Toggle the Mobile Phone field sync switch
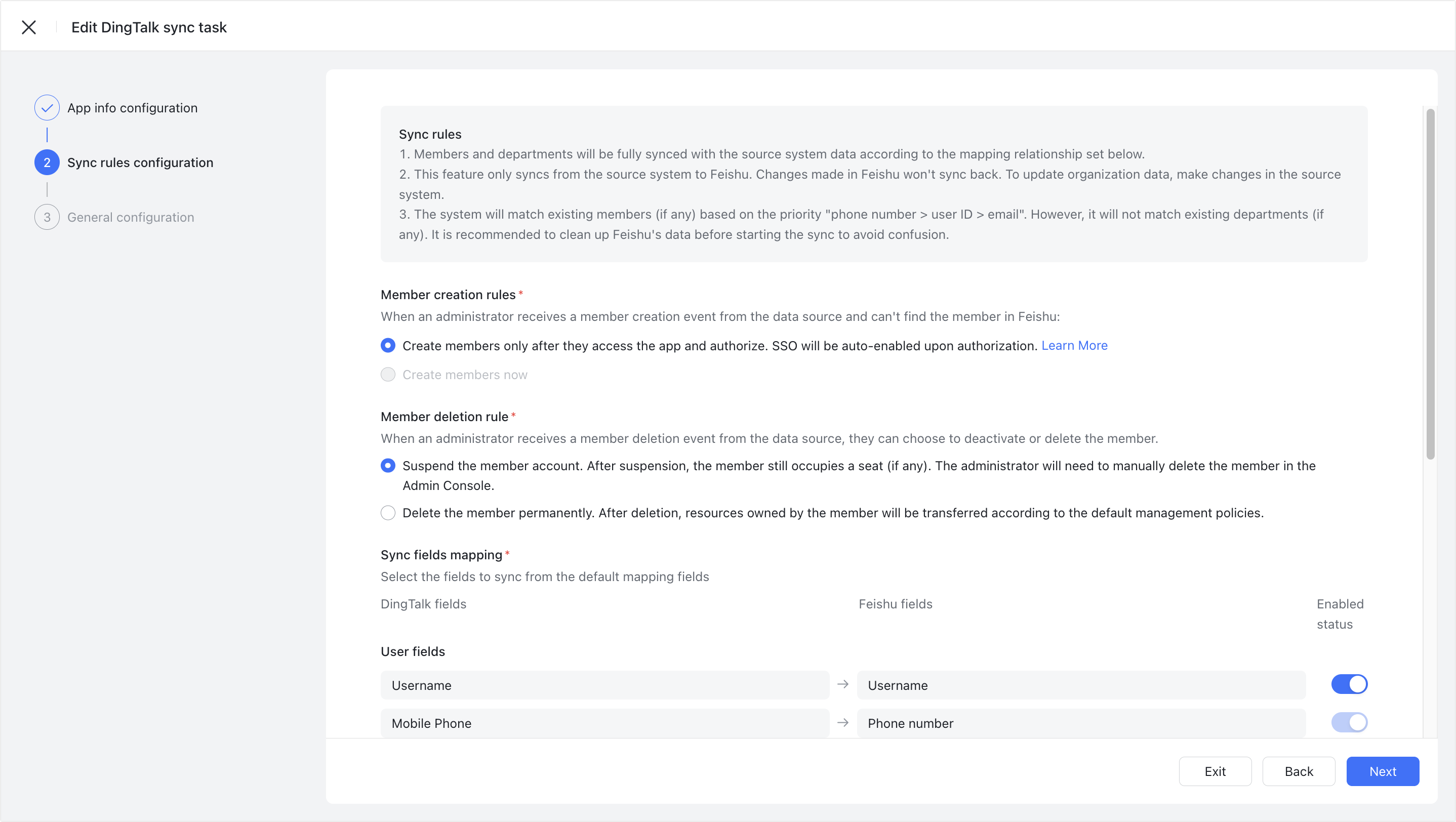The height and width of the screenshot is (822, 1456). tap(1349, 722)
